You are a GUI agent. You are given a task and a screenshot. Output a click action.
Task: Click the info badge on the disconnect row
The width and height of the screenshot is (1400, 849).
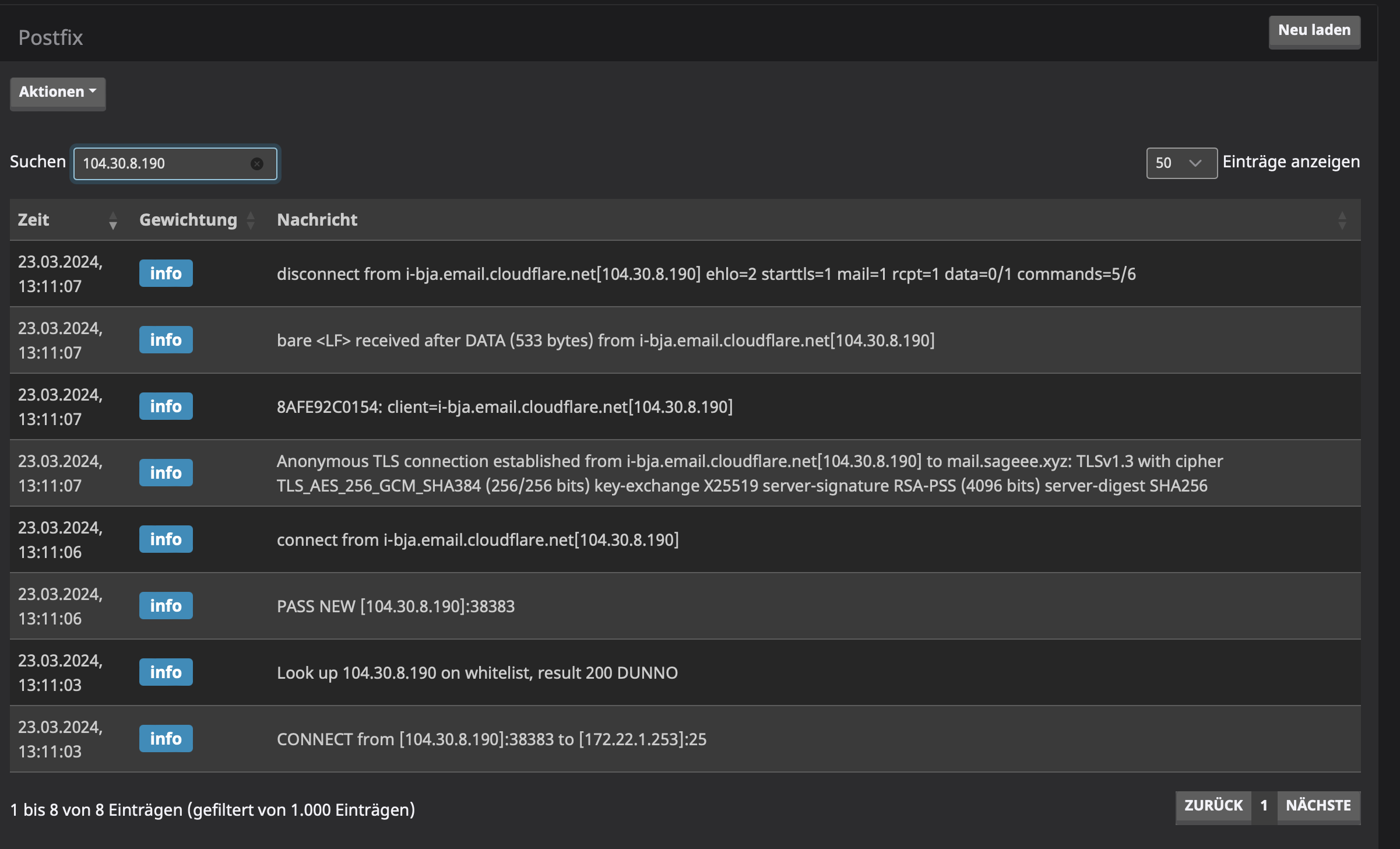coord(166,273)
